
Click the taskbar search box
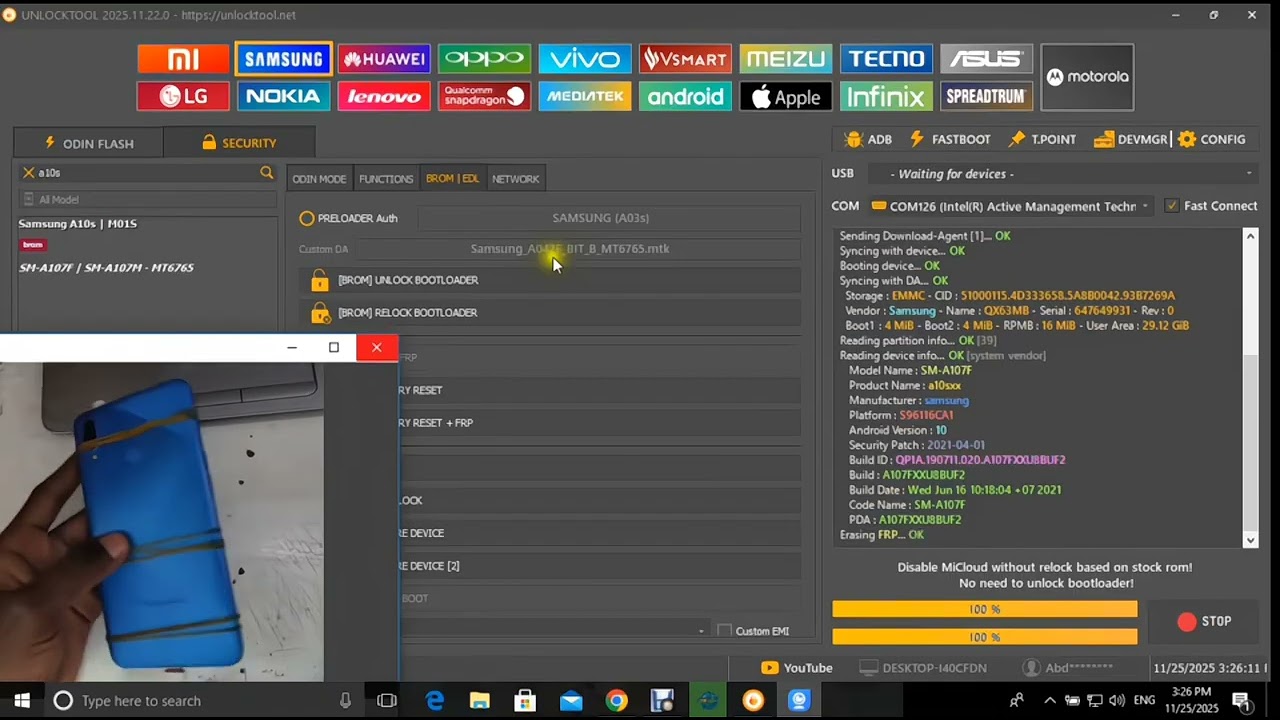(205, 701)
